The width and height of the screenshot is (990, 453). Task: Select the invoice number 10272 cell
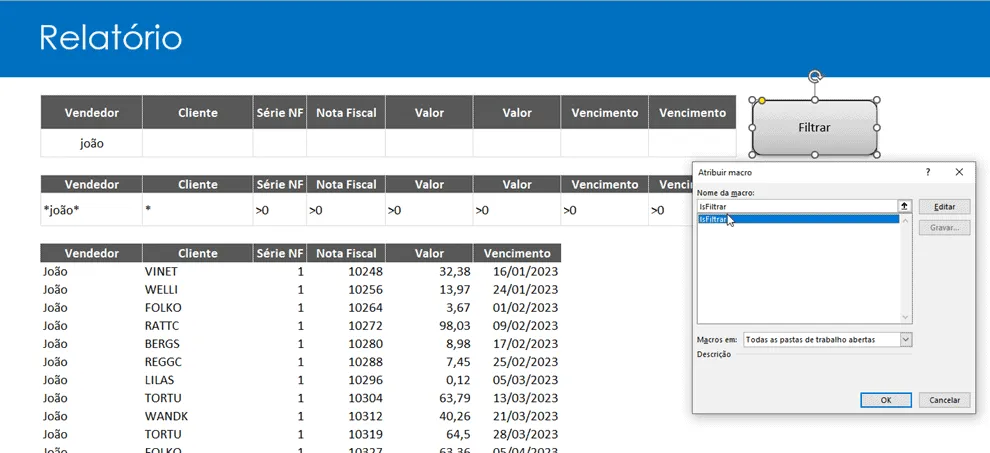click(346, 326)
